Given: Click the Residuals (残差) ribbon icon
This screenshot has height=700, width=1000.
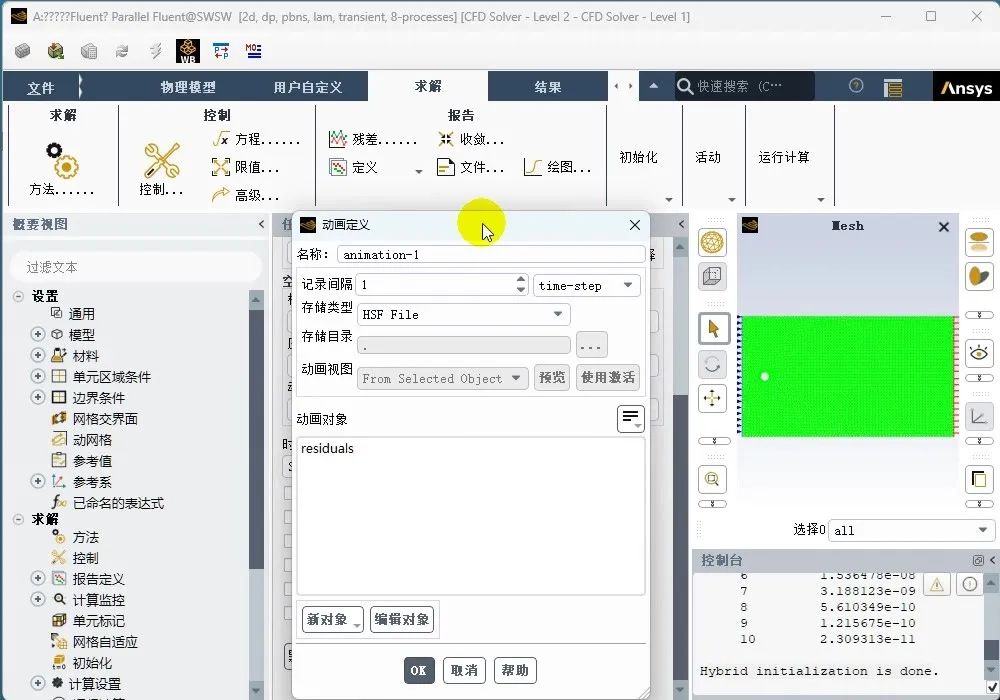Looking at the screenshot, I should pos(338,140).
